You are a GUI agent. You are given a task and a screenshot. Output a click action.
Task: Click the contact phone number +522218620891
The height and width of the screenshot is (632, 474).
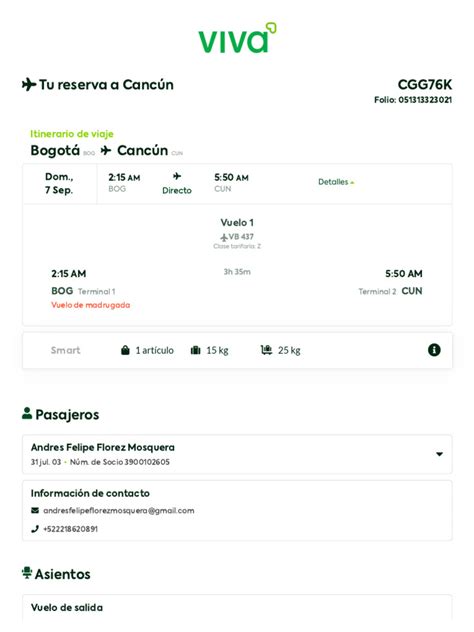click(71, 529)
